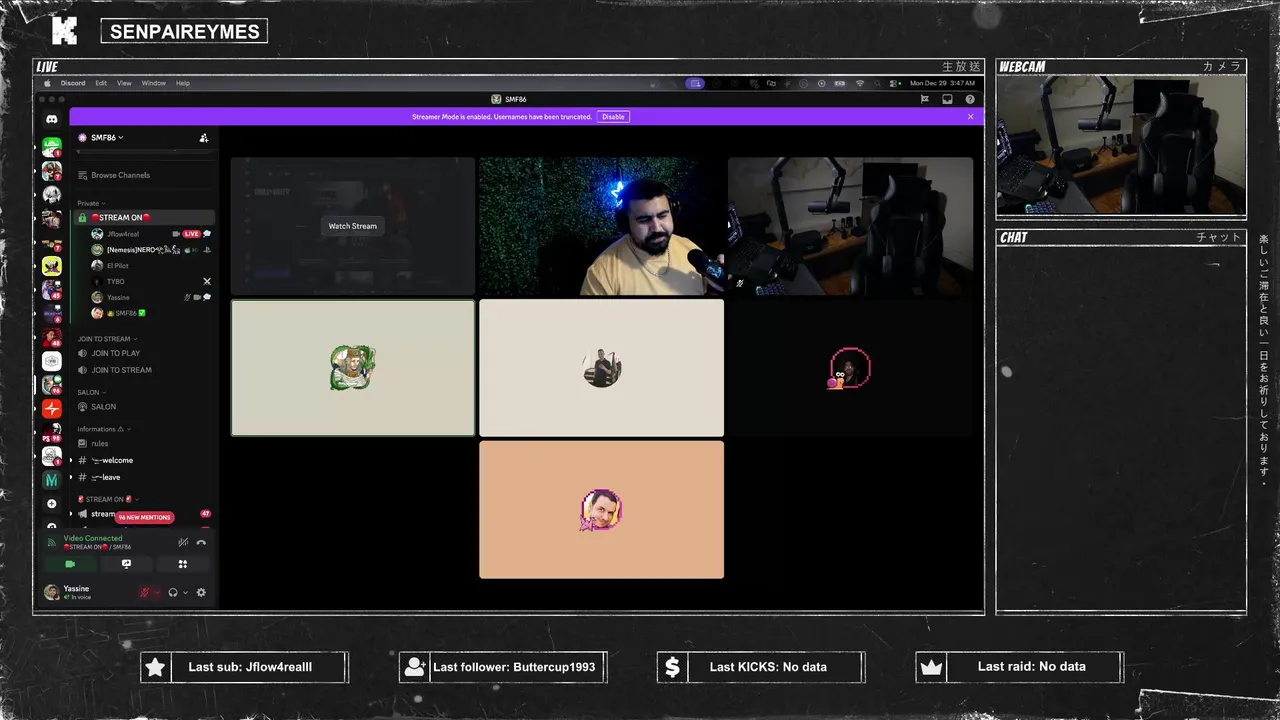Open Discord direct messages home icon
Viewport: 1280px width, 720px height.
tap(52, 119)
